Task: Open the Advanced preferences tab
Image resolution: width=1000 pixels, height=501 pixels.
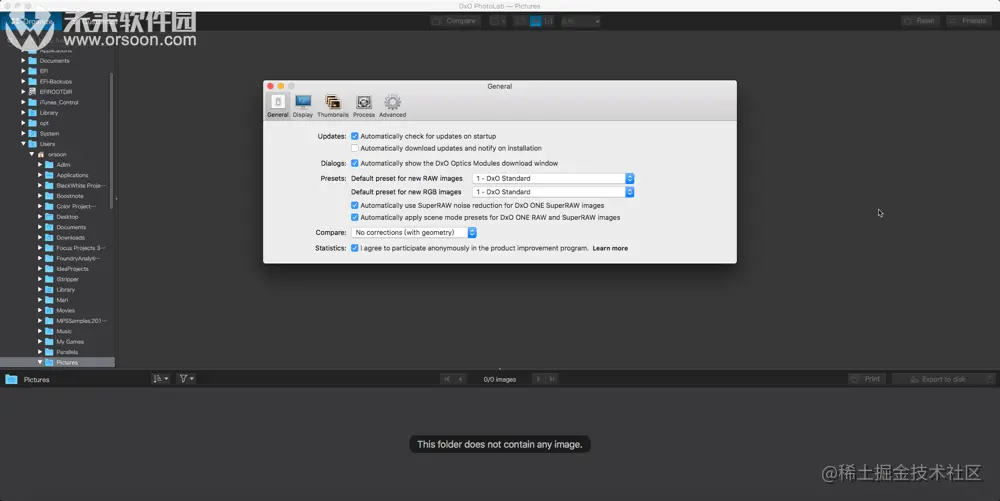Action: click(x=392, y=106)
